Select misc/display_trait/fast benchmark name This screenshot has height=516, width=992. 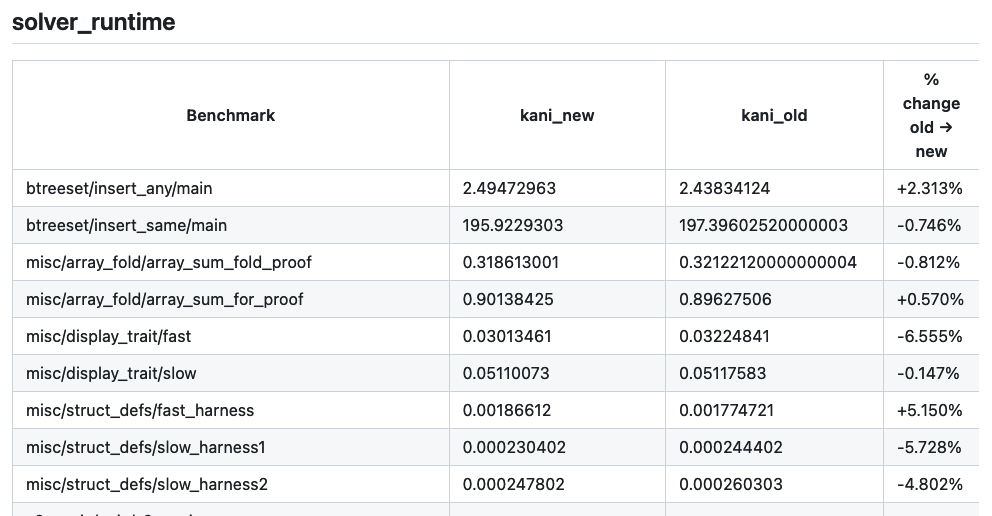[x=108, y=336]
